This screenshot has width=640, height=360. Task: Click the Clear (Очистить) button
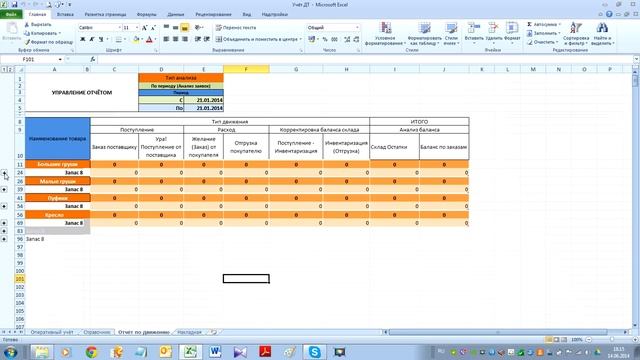[x=543, y=42]
